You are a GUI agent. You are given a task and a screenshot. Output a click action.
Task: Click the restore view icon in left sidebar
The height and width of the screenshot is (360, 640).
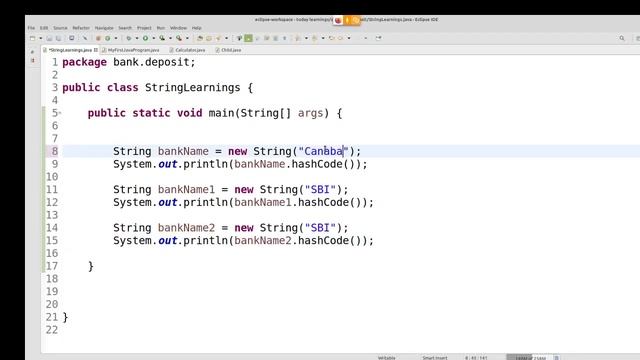coord(33,52)
